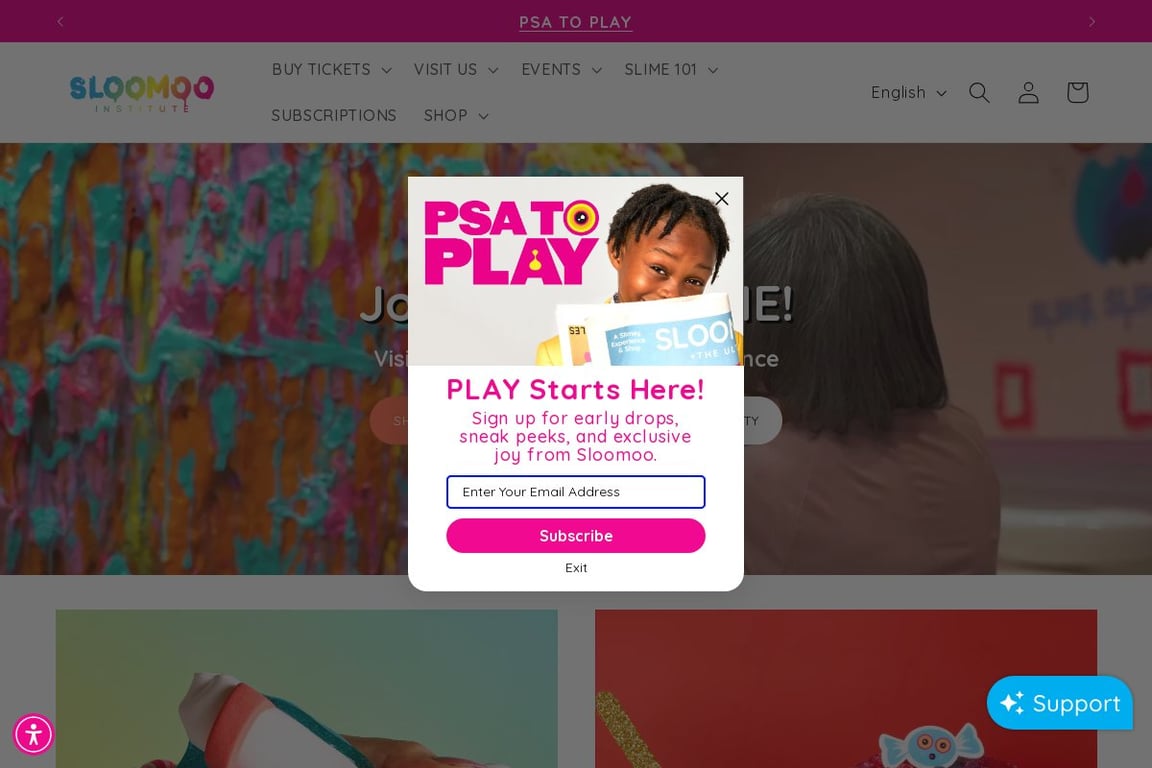Expand the Visit Us menu
Screen dimensions: 1152x768
click(456, 70)
